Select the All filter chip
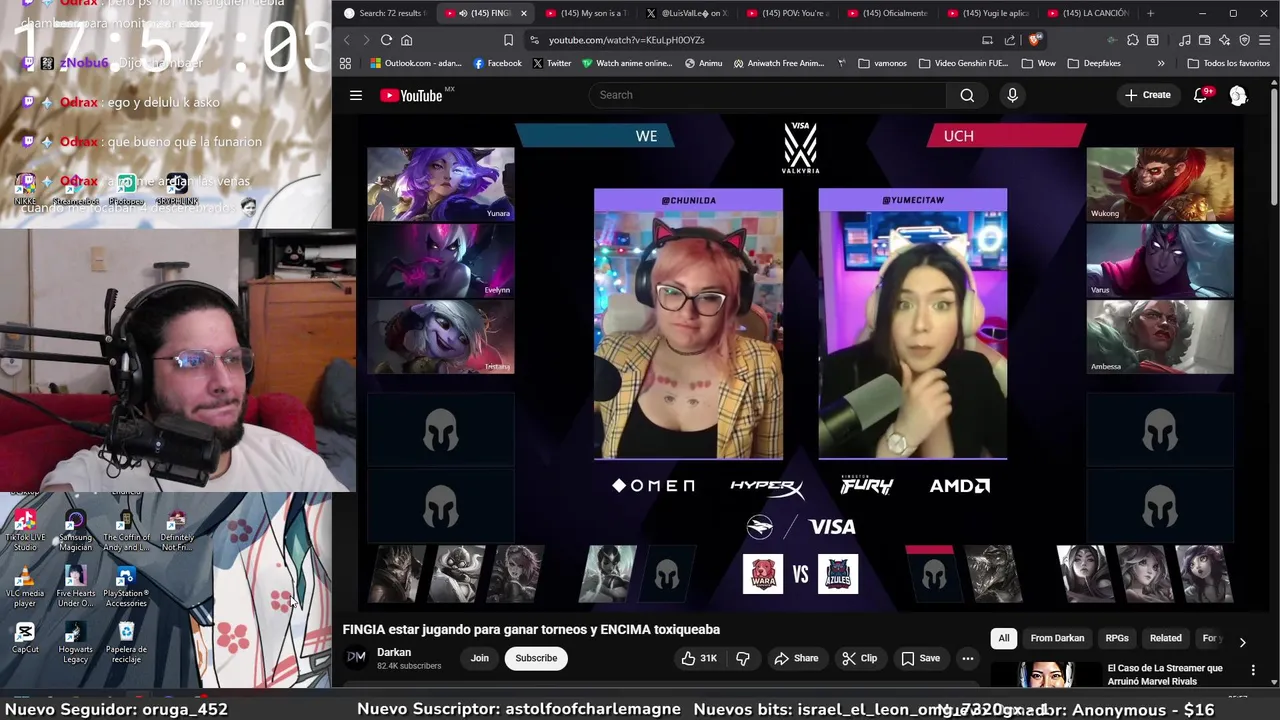 pyautogui.click(x=1004, y=638)
